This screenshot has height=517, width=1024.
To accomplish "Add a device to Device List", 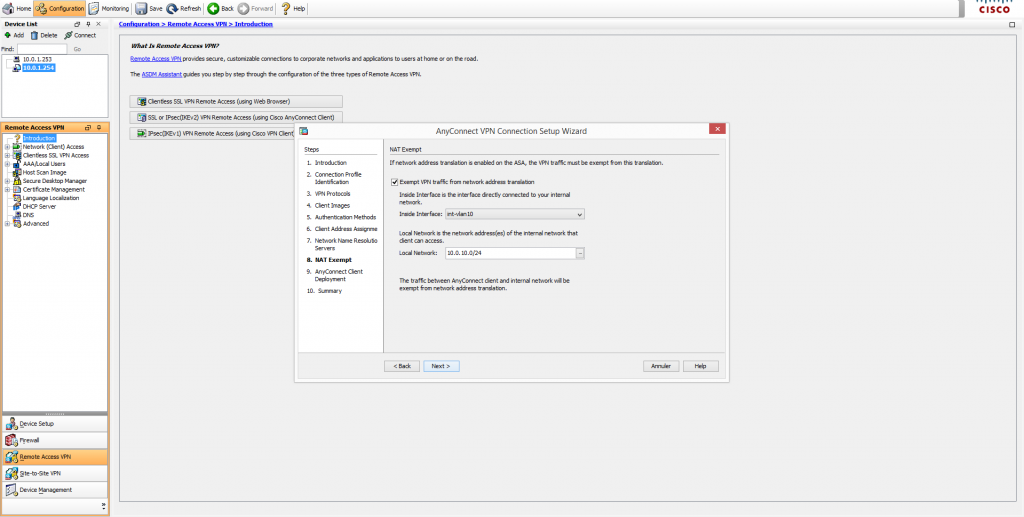I will tap(14, 35).
